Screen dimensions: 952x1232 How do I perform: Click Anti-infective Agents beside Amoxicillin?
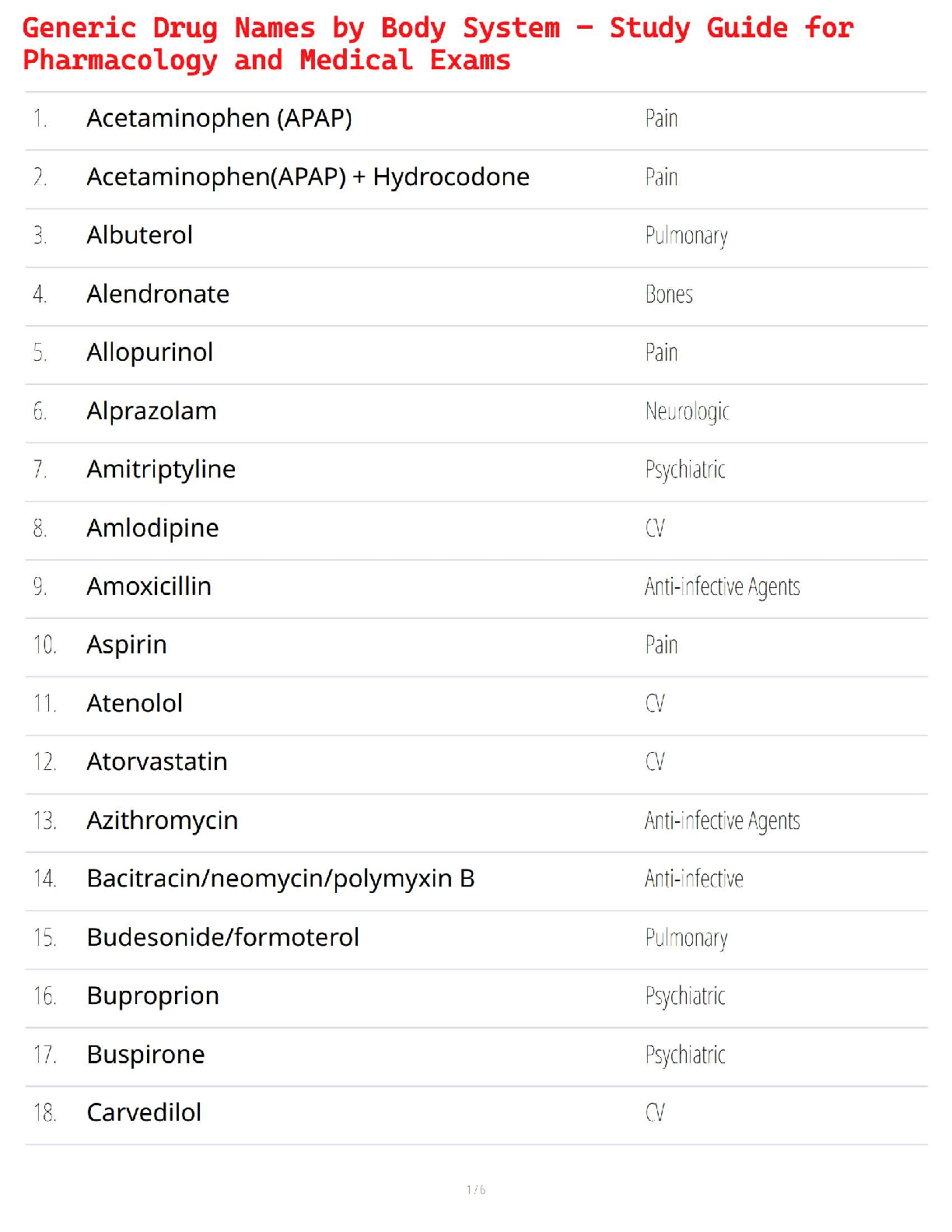click(x=722, y=586)
